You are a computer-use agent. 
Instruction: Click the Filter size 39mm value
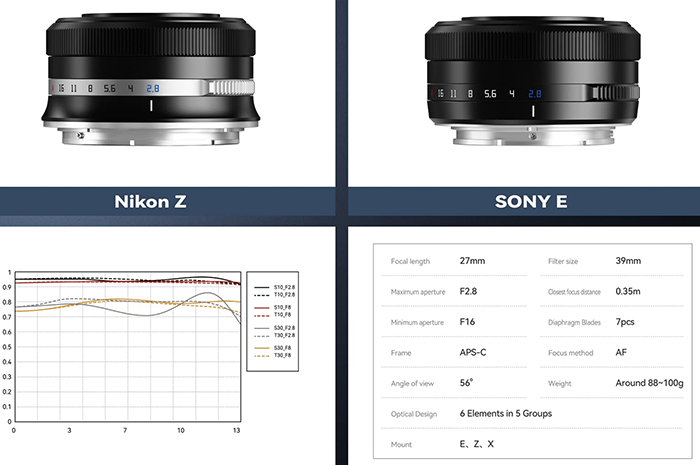pyautogui.click(x=628, y=261)
